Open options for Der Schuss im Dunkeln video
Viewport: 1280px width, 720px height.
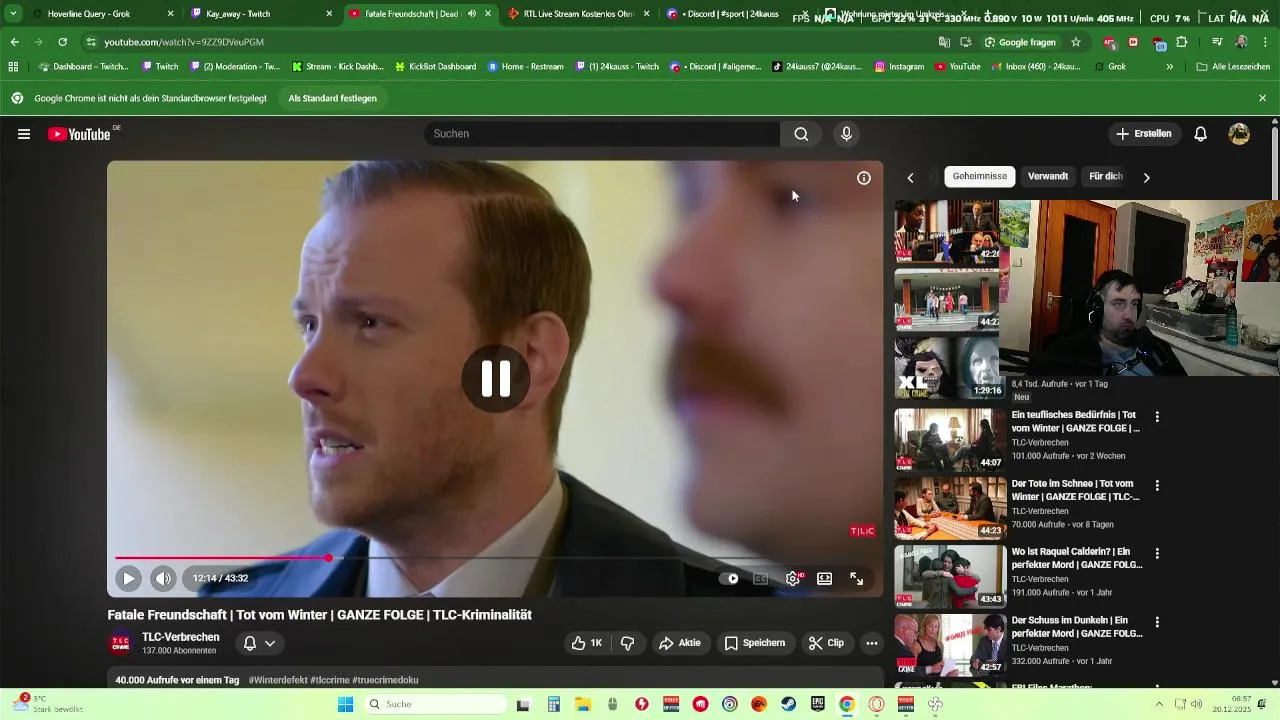[x=1157, y=622]
